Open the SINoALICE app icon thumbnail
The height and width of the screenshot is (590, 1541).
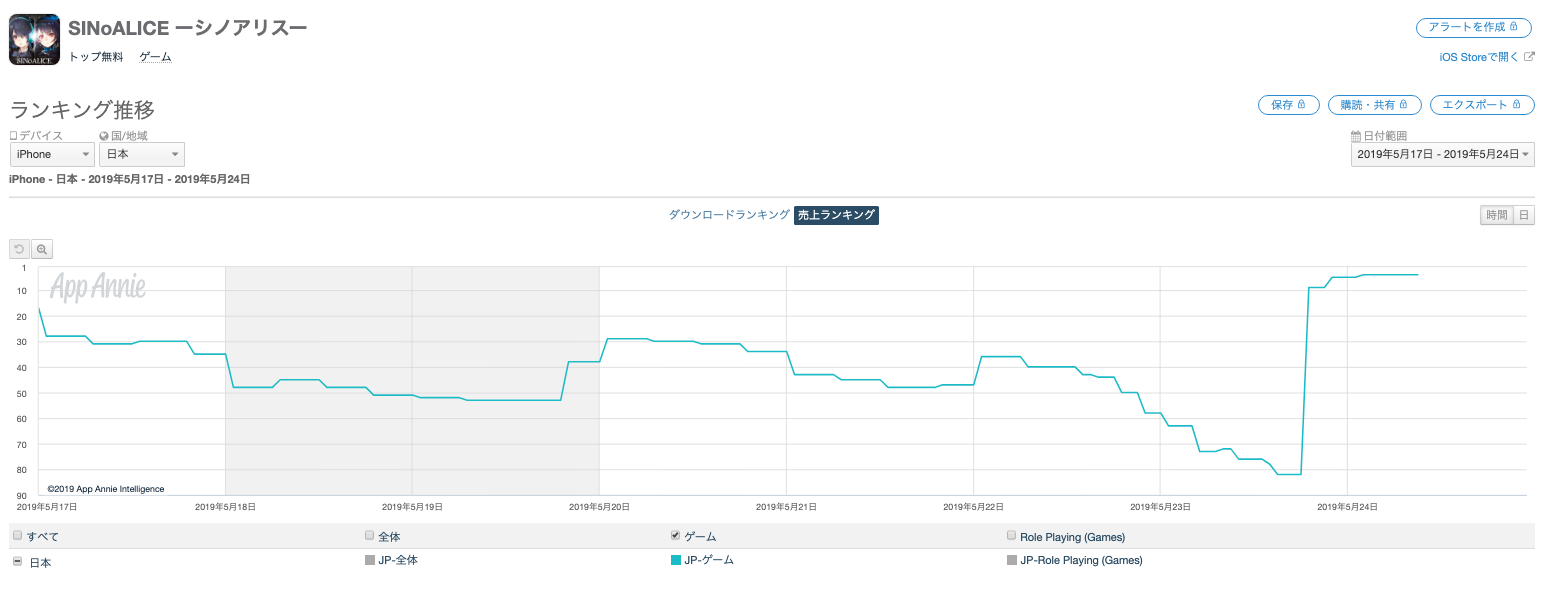(x=34, y=40)
